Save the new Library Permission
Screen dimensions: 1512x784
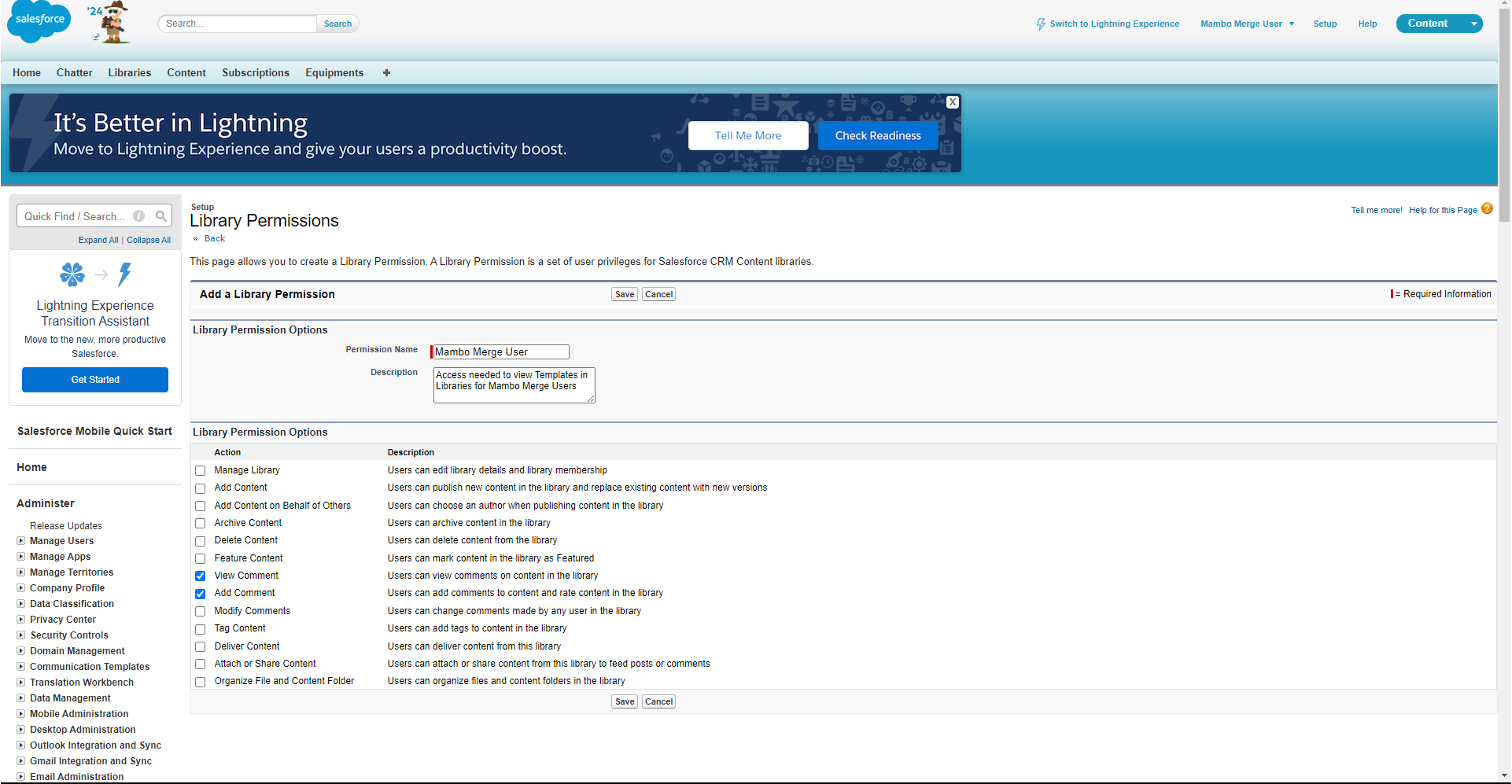pyautogui.click(x=624, y=293)
